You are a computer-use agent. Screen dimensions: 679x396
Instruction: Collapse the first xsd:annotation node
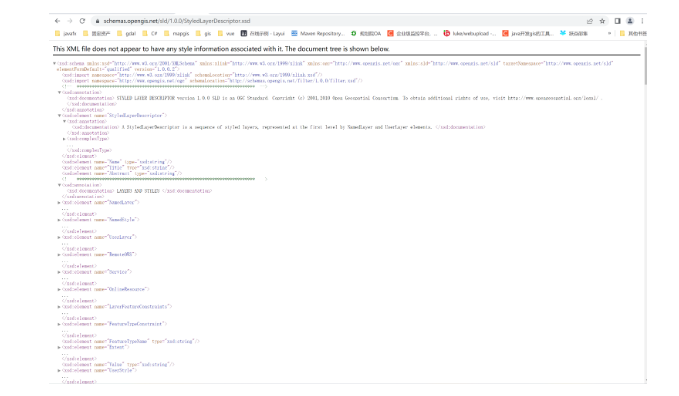(x=59, y=92)
